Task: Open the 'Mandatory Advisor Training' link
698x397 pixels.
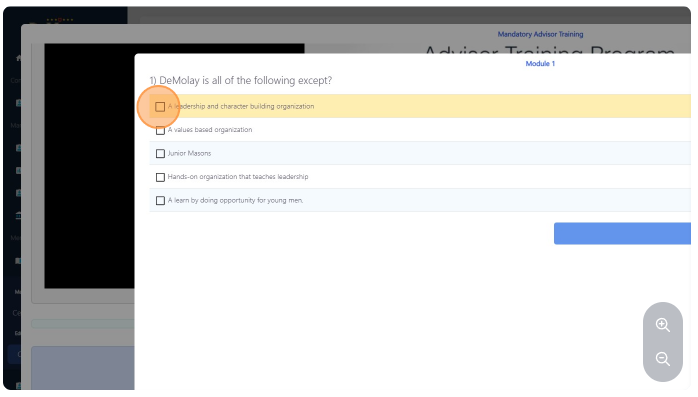Action: 540,34
